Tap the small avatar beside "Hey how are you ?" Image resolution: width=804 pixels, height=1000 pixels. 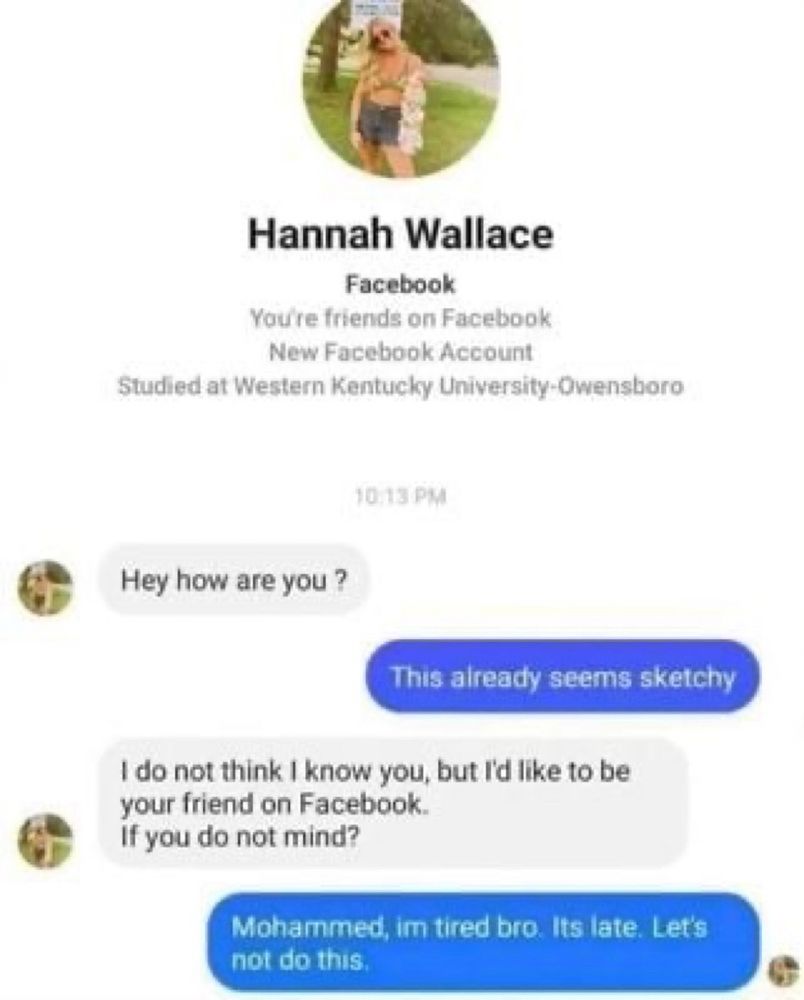coord(44,587)
